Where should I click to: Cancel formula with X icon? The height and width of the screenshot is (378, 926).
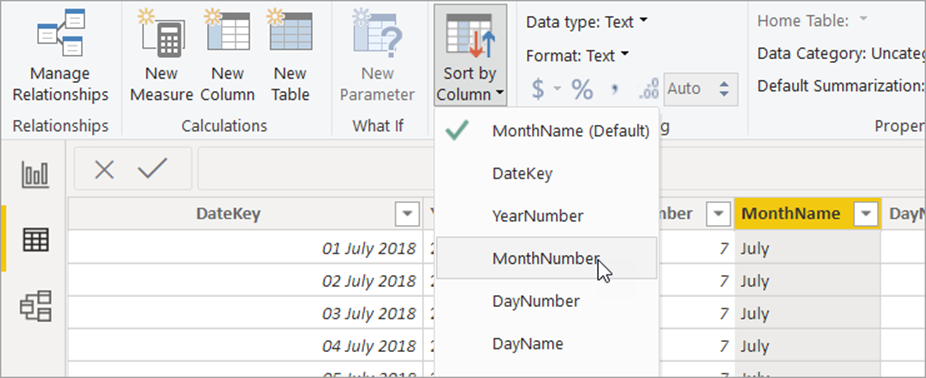coord(104,171)
